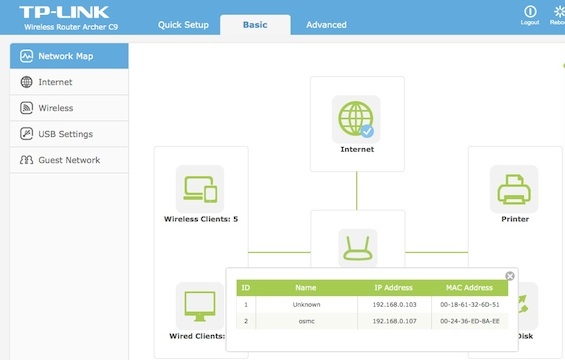The image size is (565, 360).
Task: Click the USB Disk icon behind popup
Action: 528,306
